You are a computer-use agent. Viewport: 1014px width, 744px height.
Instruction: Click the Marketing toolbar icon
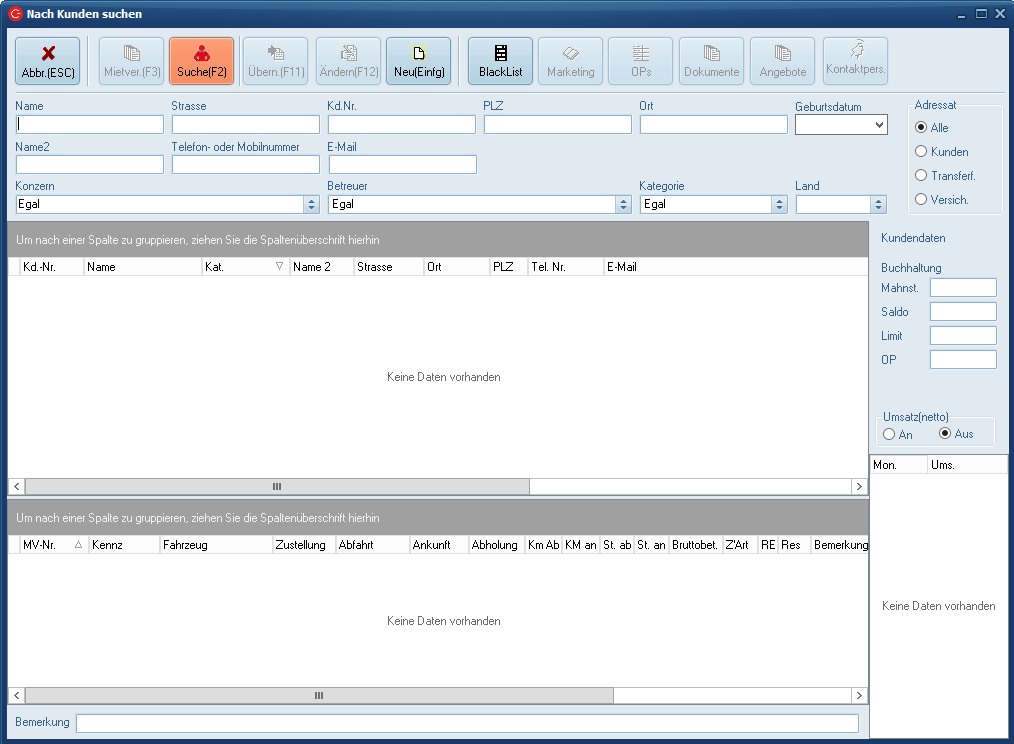tap(570, 61)
